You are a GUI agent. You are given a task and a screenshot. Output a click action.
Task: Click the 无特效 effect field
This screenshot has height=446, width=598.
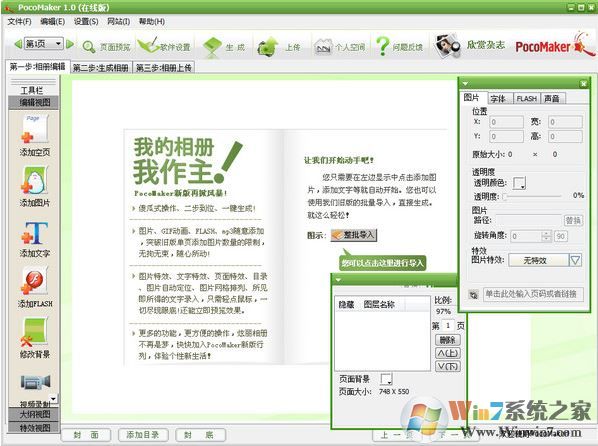tap(539, 261)
